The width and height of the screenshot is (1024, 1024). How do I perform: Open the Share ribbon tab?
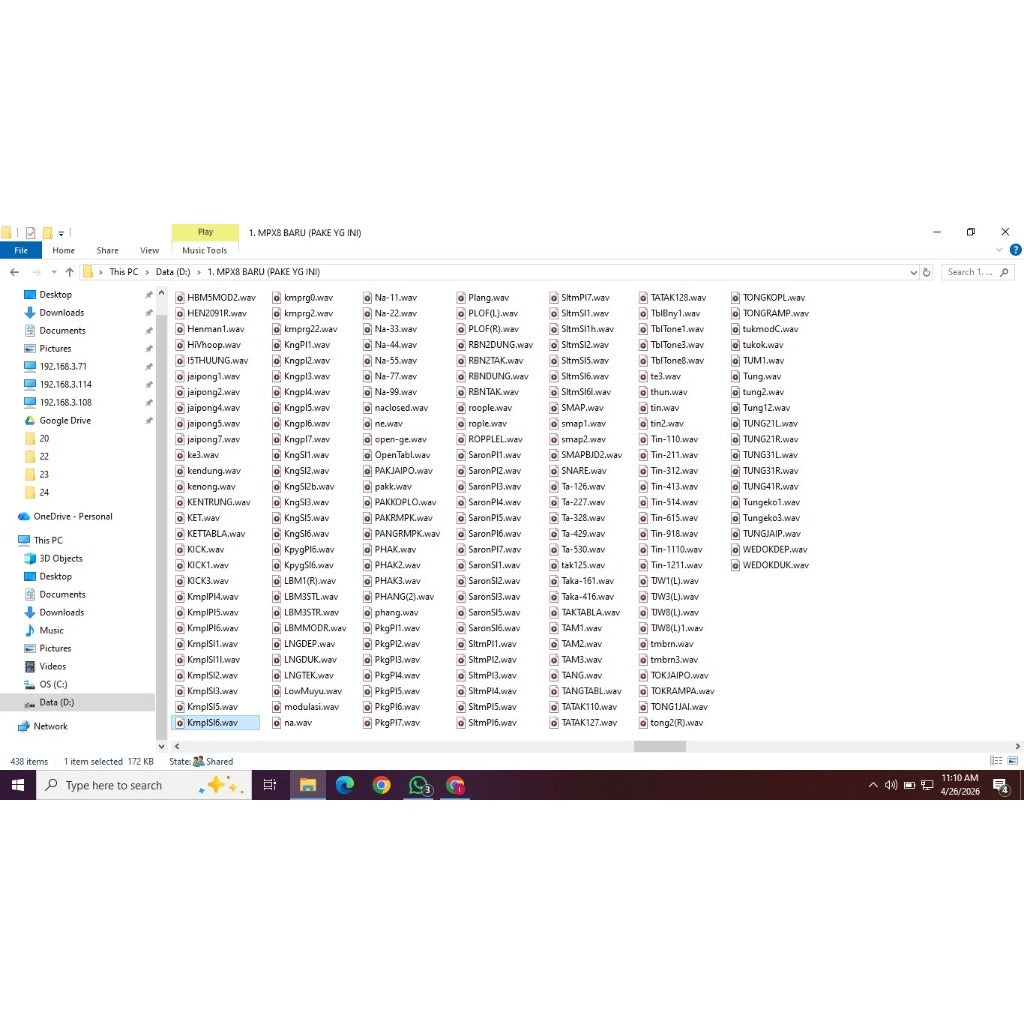point(107,250)
